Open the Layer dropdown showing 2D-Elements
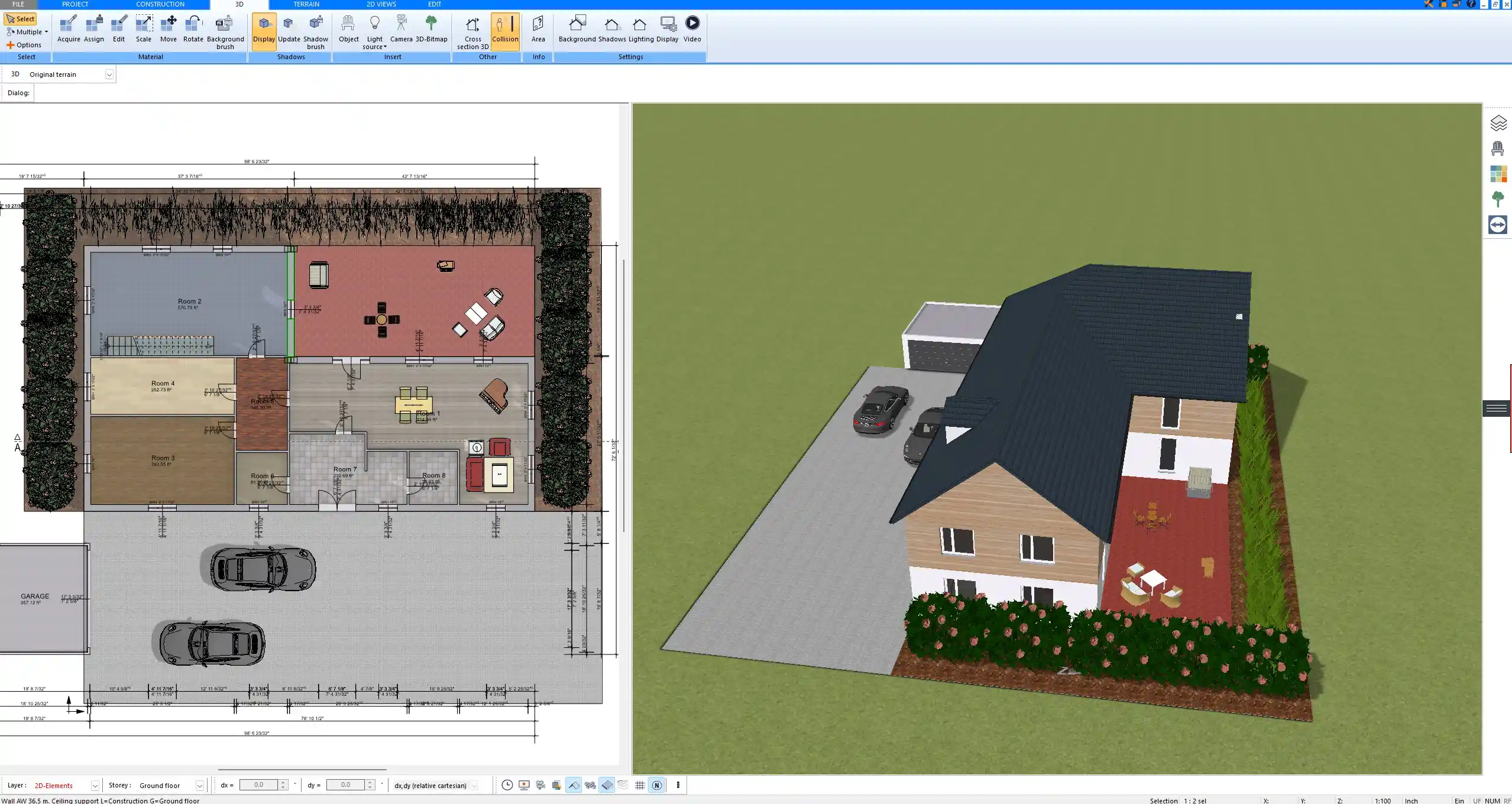 95,785
